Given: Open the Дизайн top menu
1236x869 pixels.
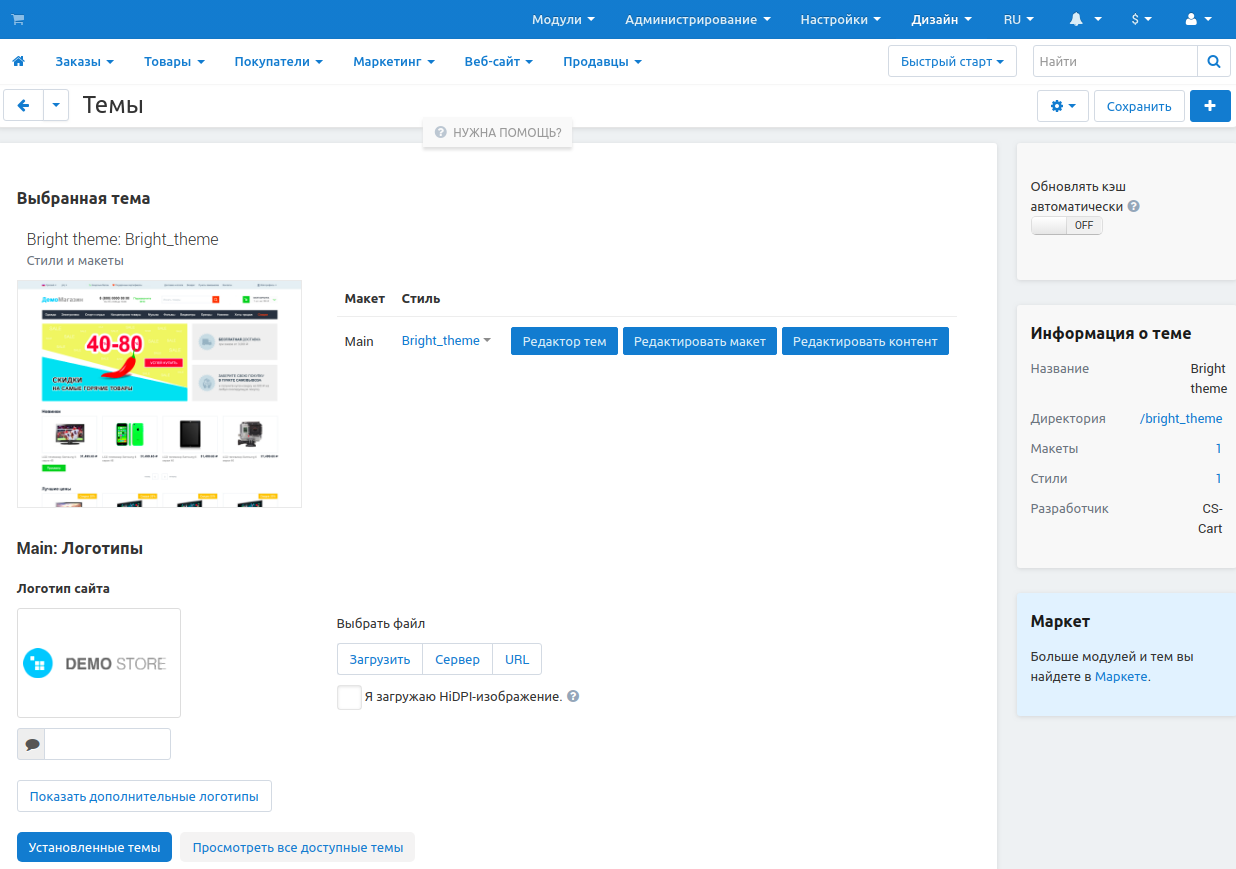Looking at the screenshot, I should pos(941,19).
